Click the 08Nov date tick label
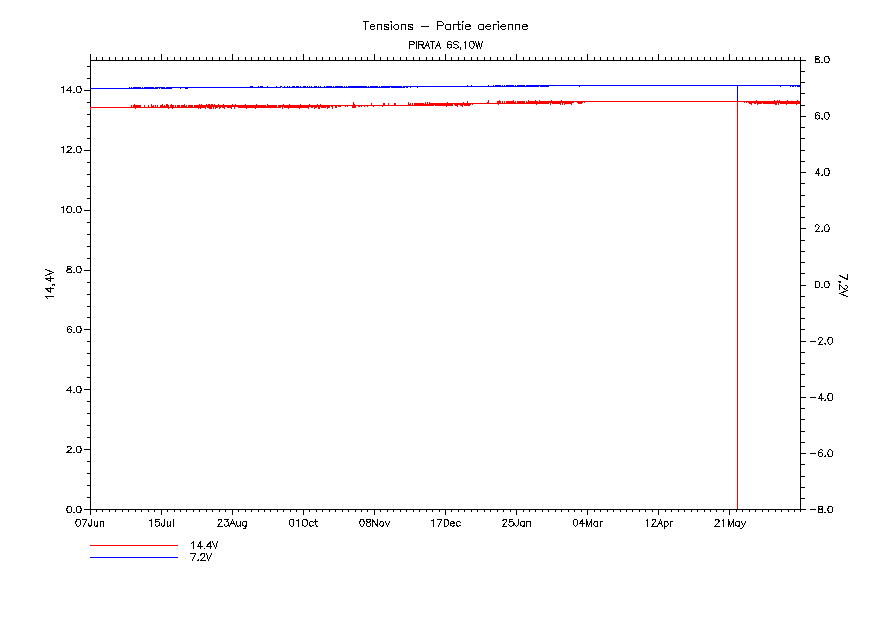The height and width of the screenshot is (630, 891). 374,522
